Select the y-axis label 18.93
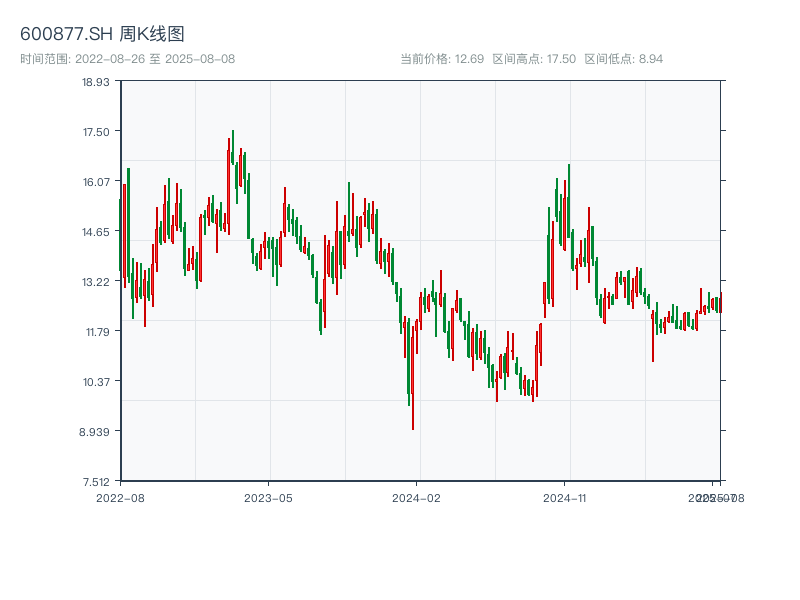This screenshot has width=800, height=600. point(96,82)
